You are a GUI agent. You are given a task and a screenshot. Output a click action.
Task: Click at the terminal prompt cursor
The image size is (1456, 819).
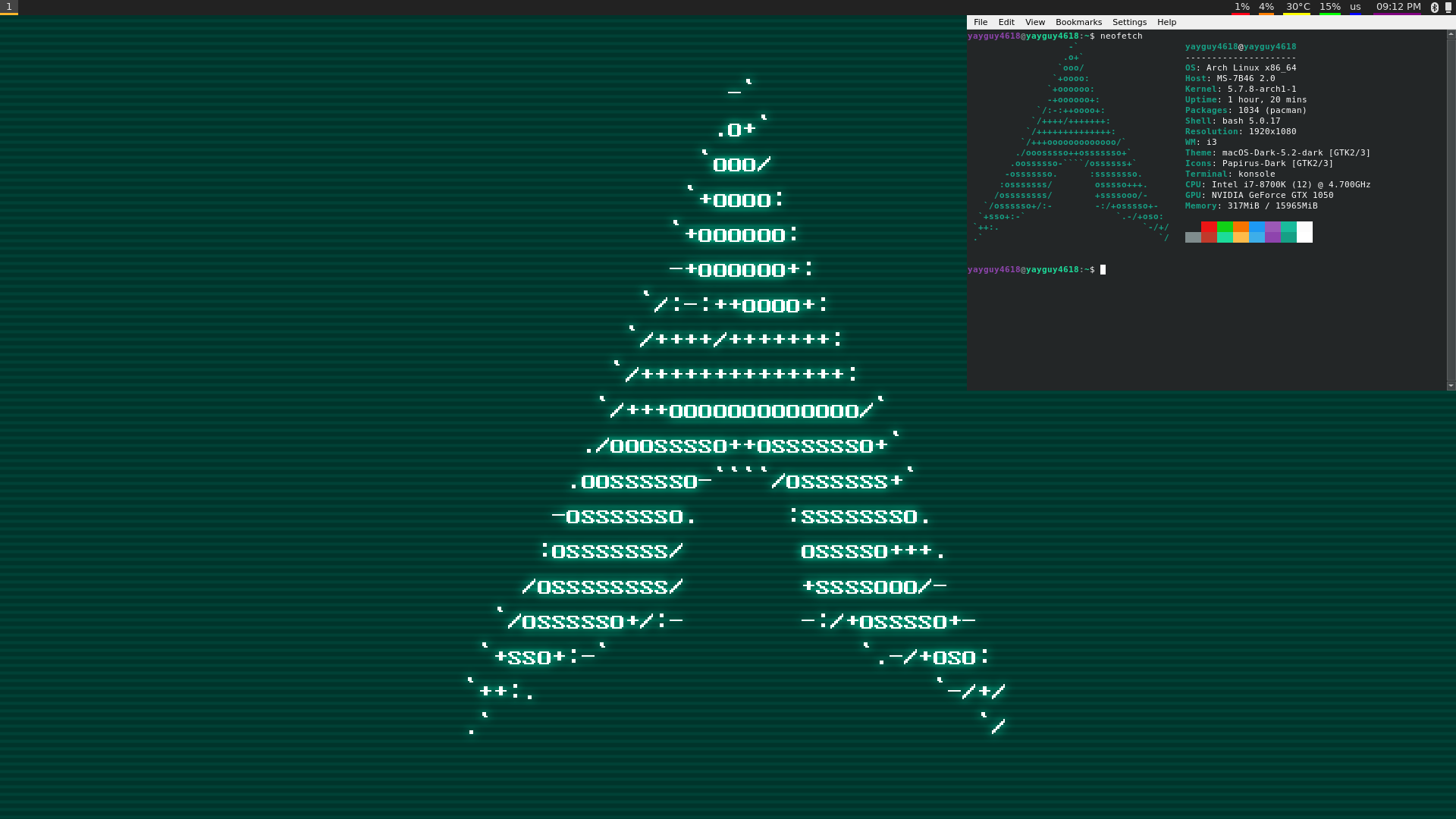(x=1103, y=270)
